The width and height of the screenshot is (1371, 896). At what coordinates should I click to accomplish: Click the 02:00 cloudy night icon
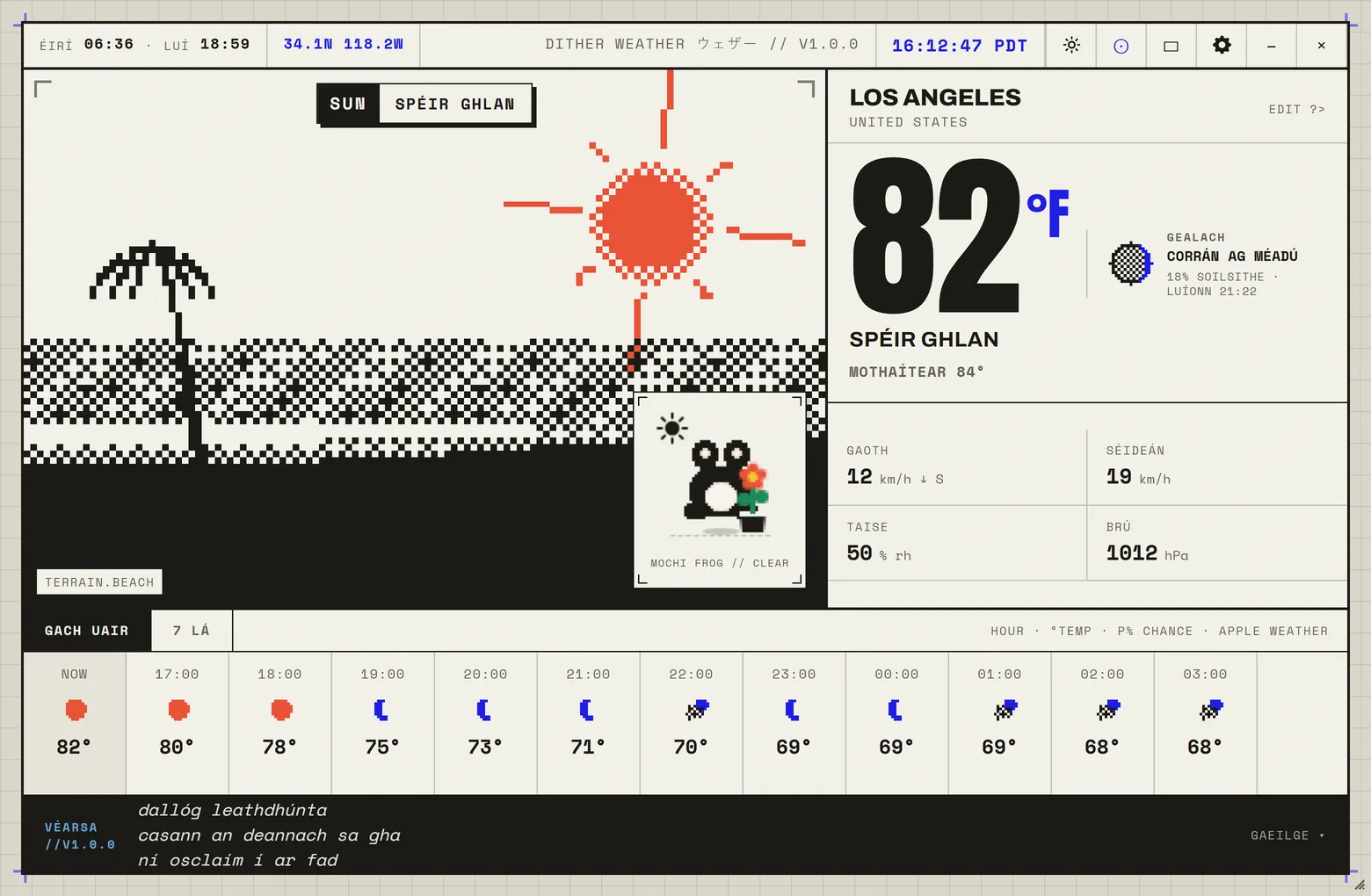click(x=1108, y=710)
